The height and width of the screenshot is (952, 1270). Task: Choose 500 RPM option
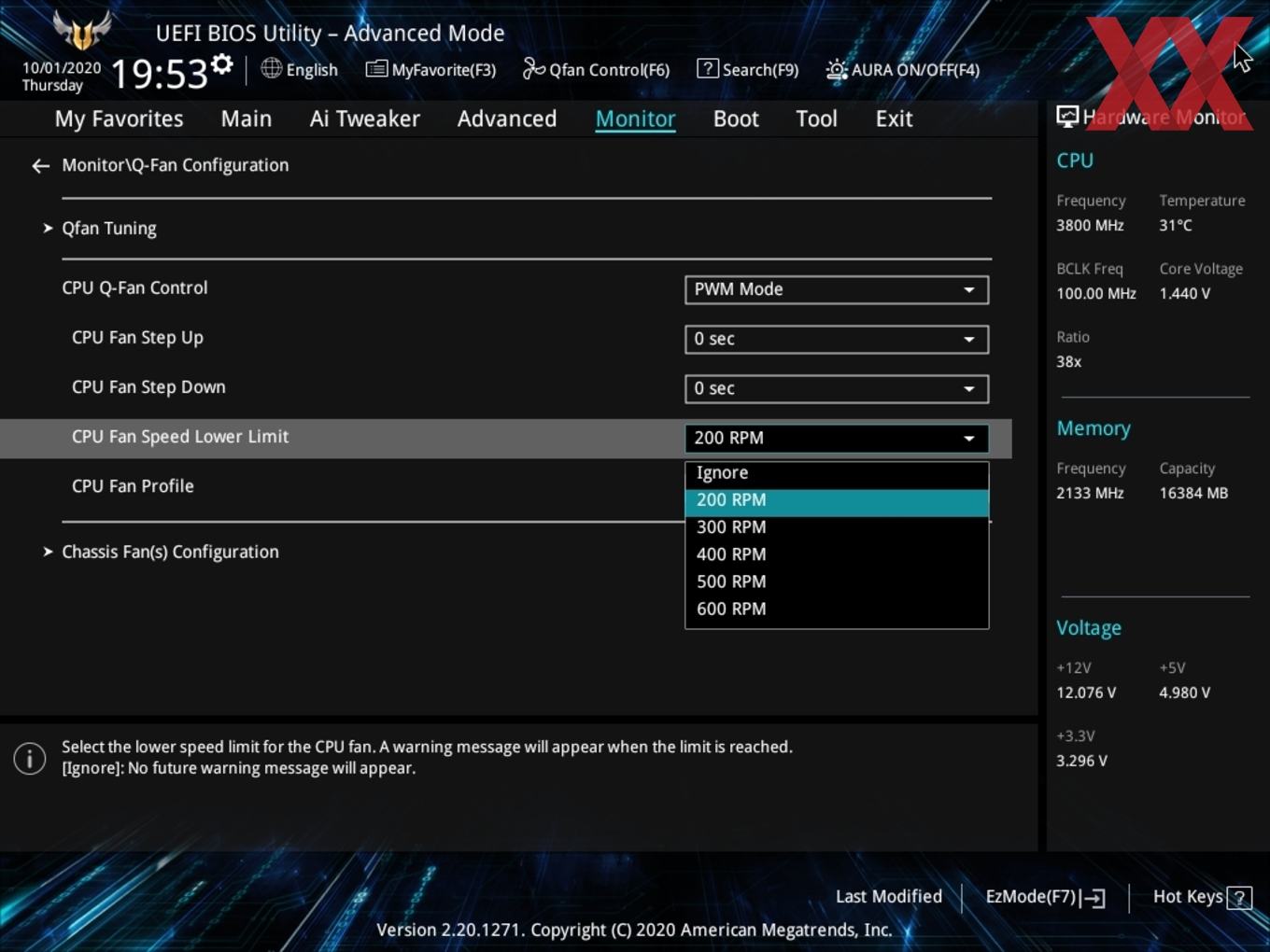pos(837,581)
